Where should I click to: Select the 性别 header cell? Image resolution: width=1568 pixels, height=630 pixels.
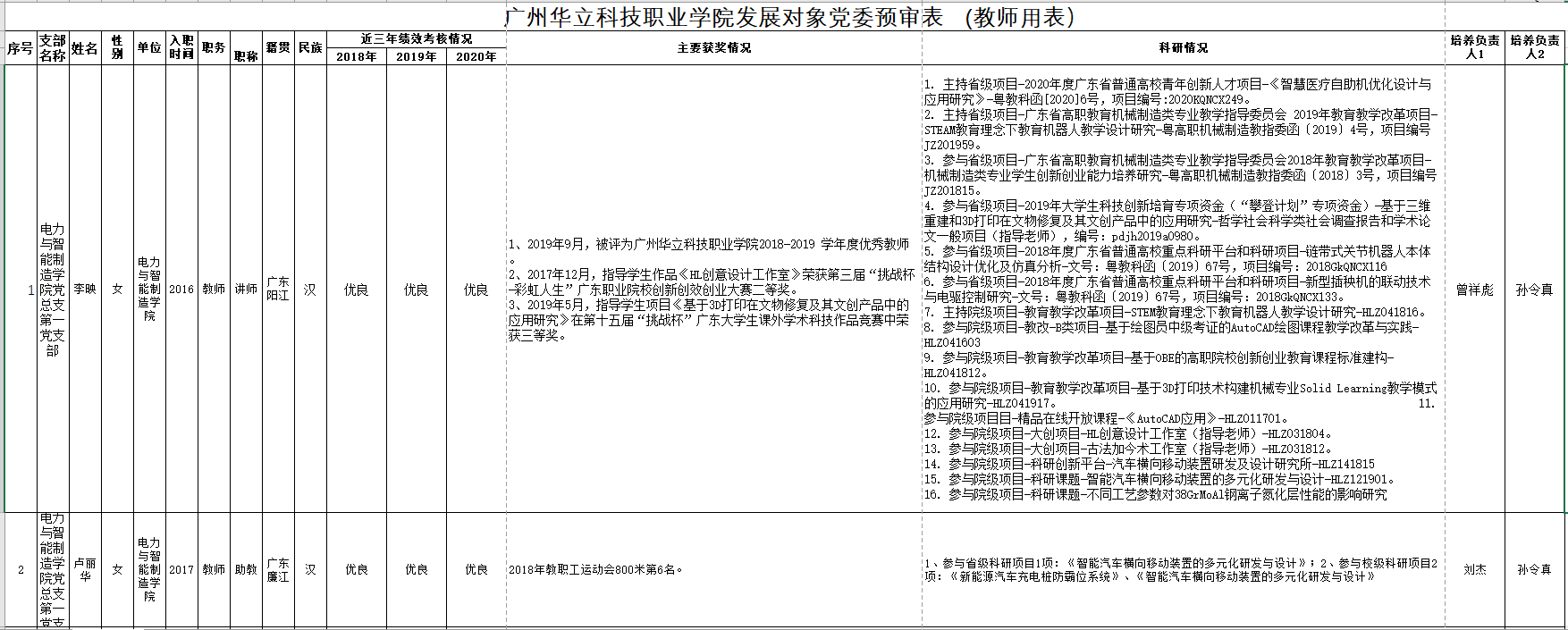point(117,48)
